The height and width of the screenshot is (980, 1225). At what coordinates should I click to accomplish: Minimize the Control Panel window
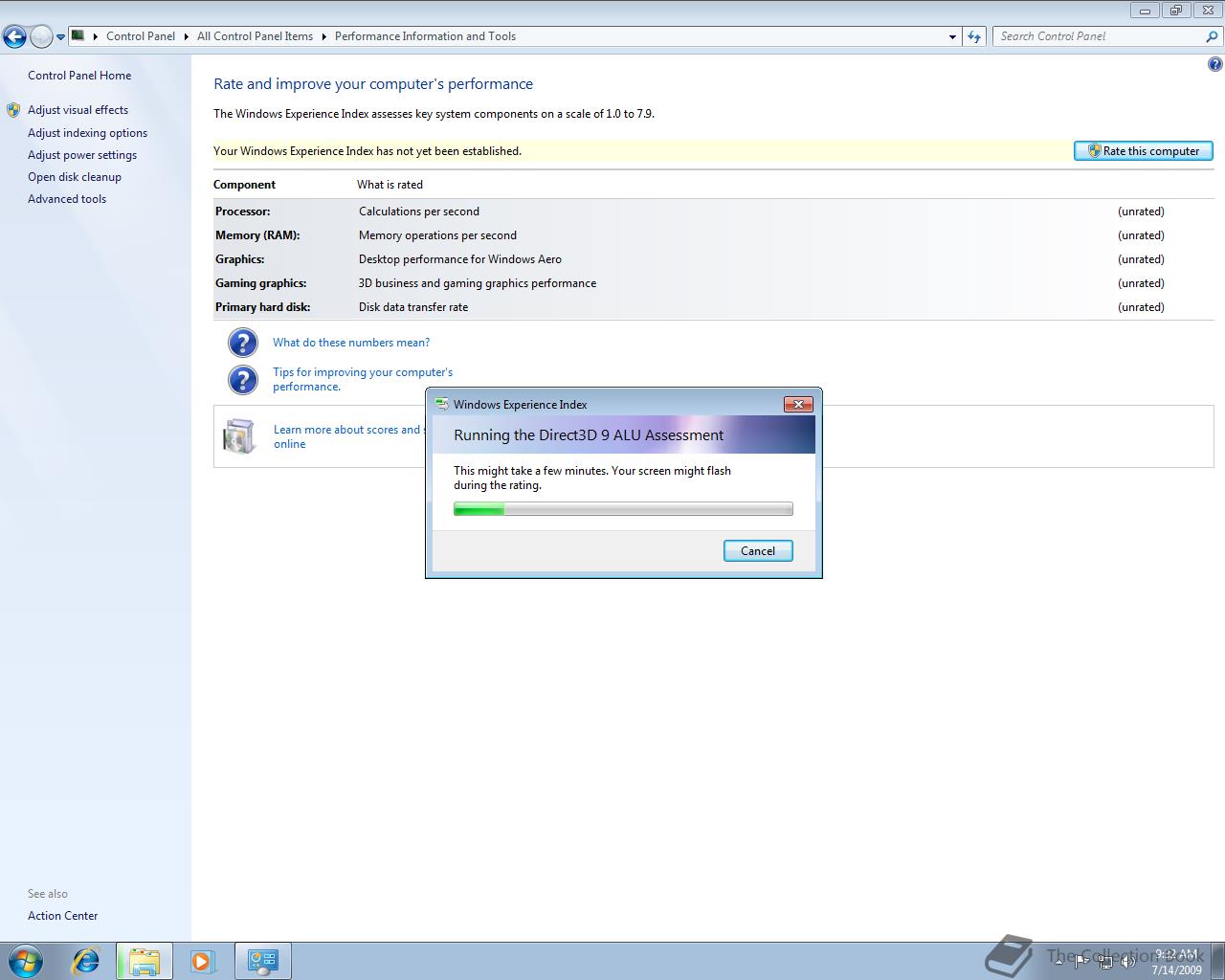[x=1145, y=11]
